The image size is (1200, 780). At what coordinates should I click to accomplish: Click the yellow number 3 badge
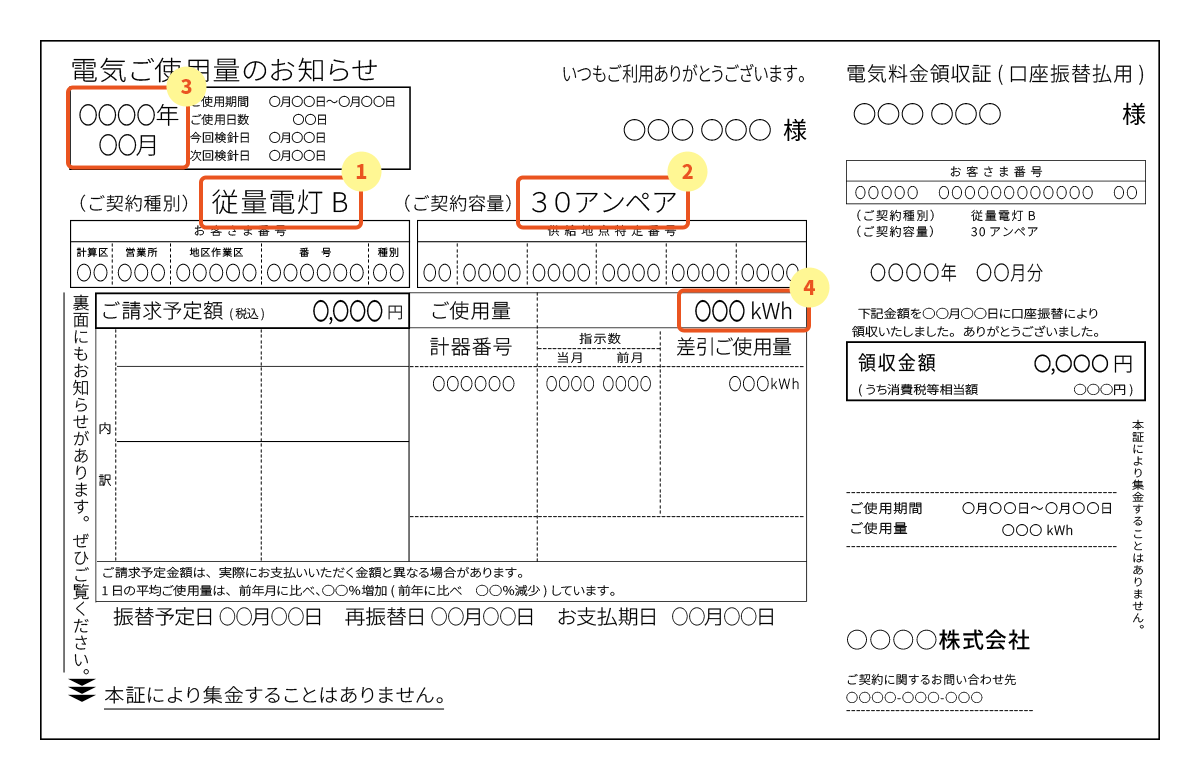(186, 86)
